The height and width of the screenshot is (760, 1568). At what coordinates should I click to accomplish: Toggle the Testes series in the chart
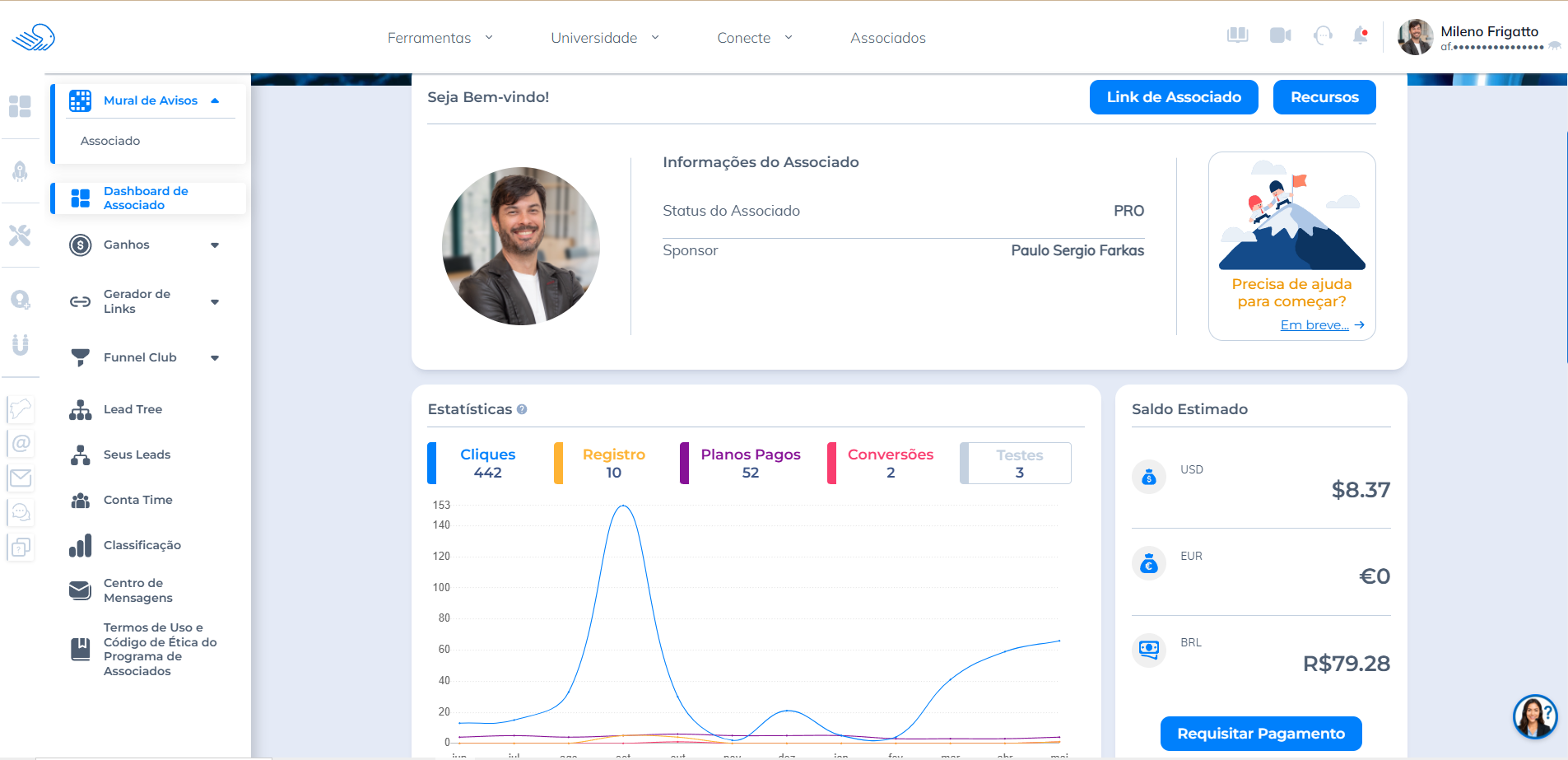click(x=1019, y=463)
